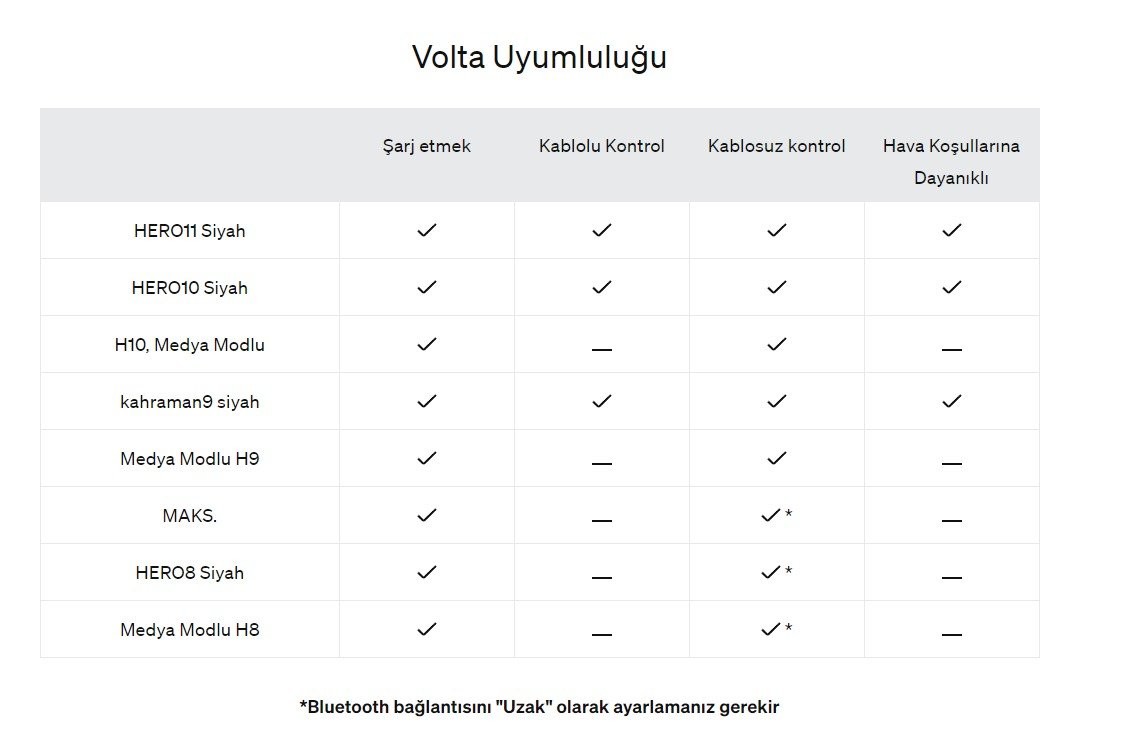Click kahraman9 siyah Hava Koşullarına Dayanıklı checkmark
1128x746 pixels.
[952, 401]
